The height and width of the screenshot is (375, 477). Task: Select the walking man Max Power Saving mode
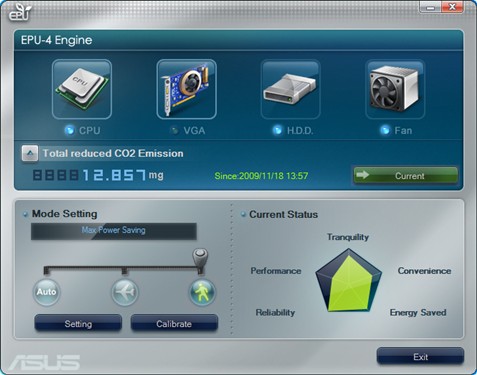pos(202,292)
